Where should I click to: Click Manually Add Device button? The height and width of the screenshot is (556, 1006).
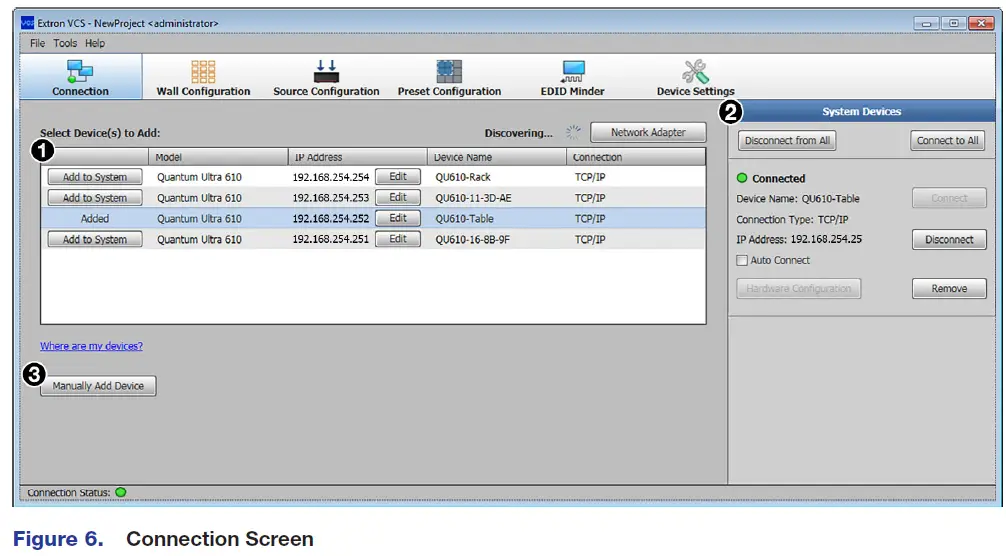click(98, 386)
